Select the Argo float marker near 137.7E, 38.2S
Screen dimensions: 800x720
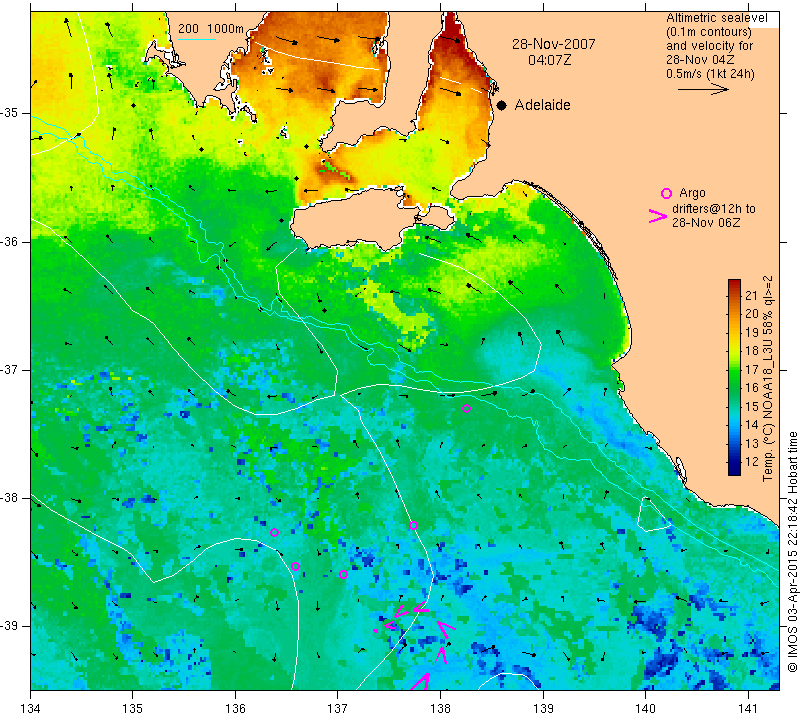click(413, 526)
